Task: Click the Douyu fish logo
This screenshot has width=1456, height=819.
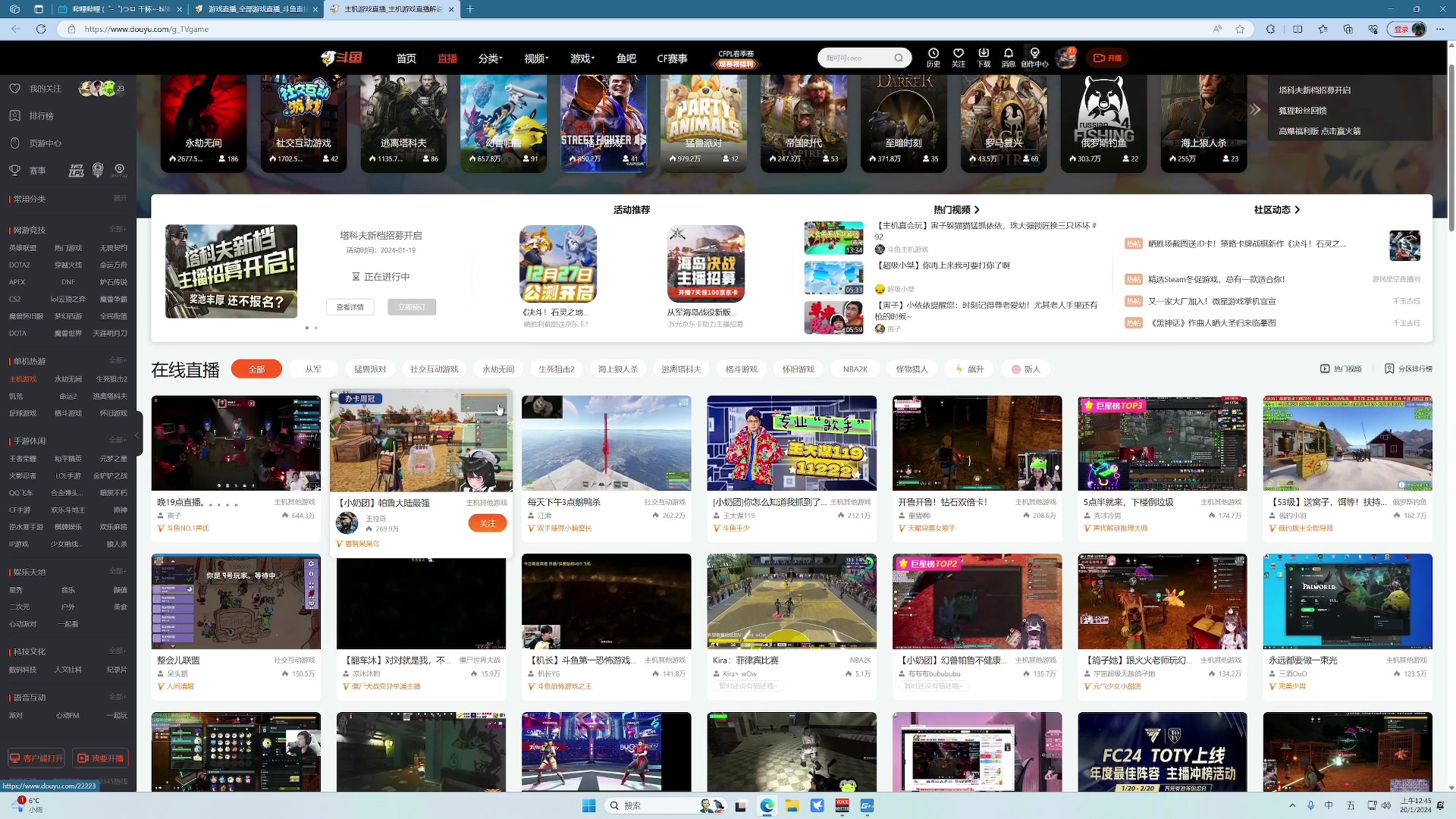Action: (341, 58)
